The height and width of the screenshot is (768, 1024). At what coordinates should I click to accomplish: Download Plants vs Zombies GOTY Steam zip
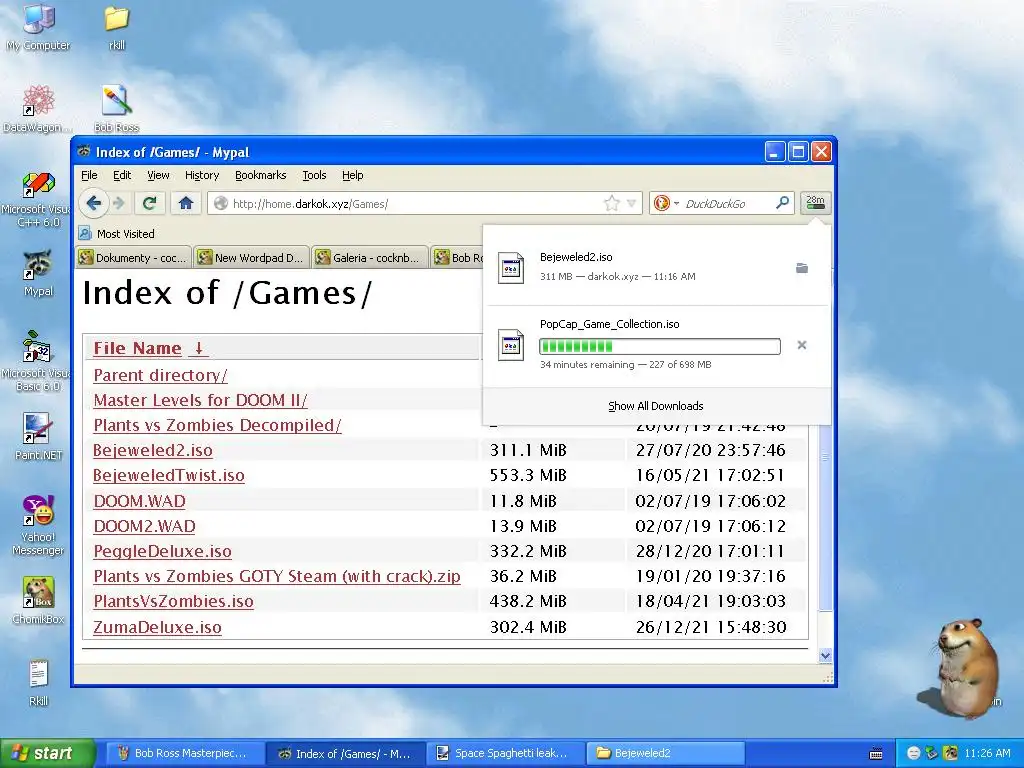[x=277, y=576]
